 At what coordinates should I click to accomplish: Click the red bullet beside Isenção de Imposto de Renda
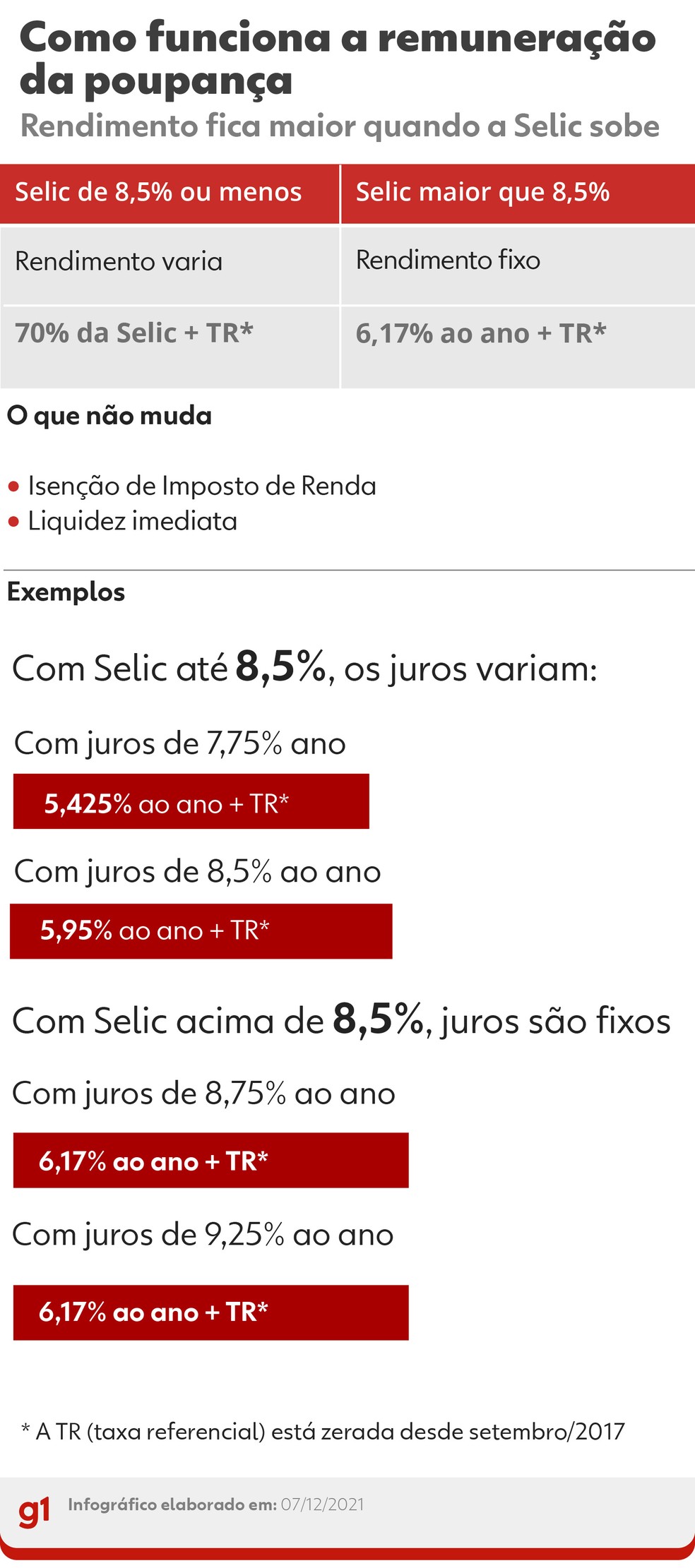13,486
